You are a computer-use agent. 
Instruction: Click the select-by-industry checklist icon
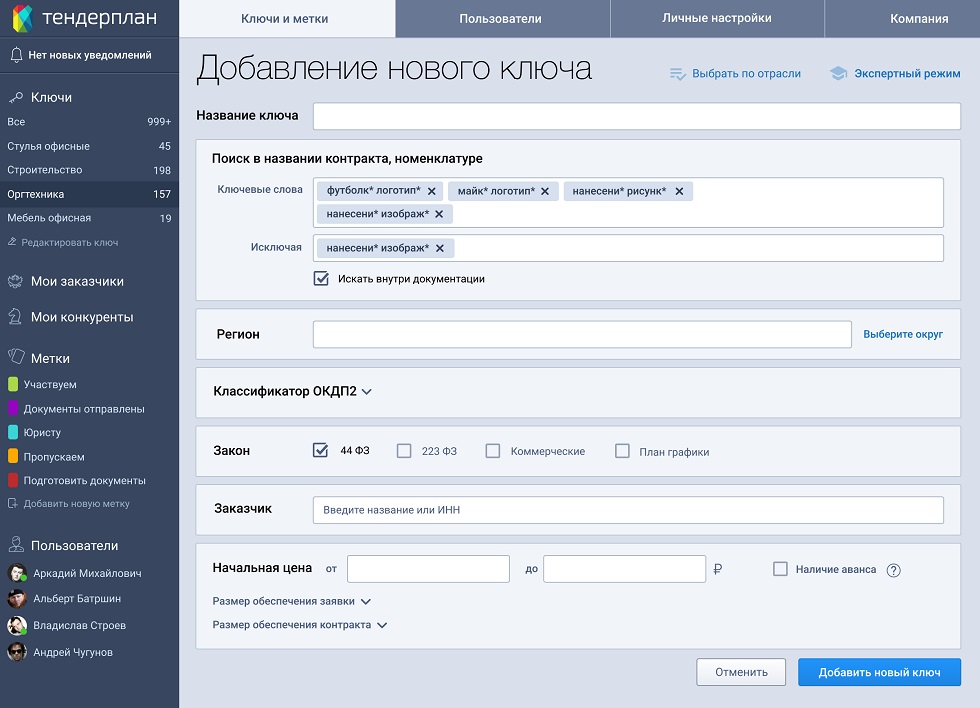(677, 73)
